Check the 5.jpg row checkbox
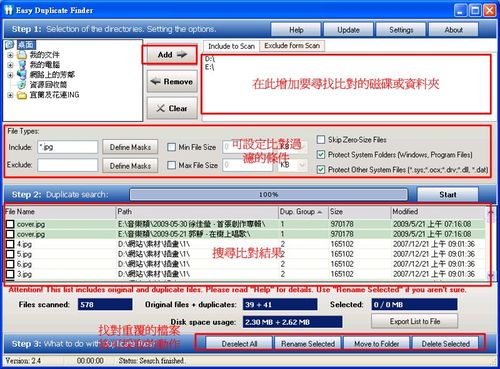This screenshot has width=500, height=369. point(10,254)
